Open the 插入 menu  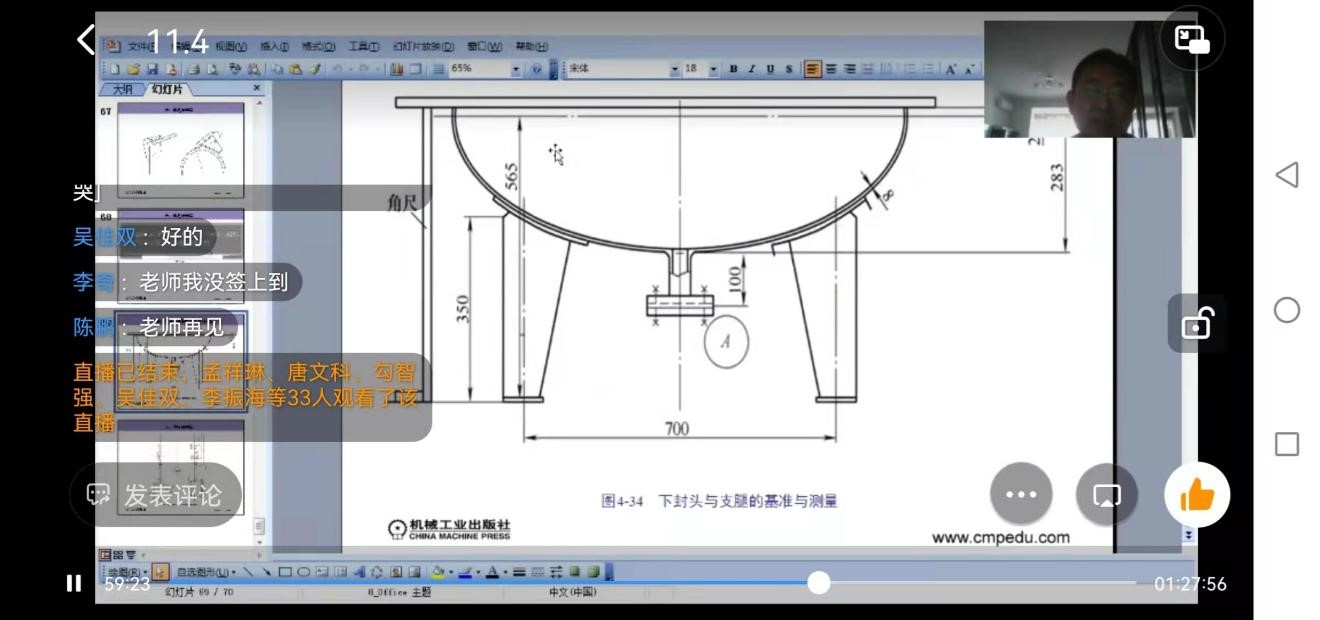coord(274,46)
